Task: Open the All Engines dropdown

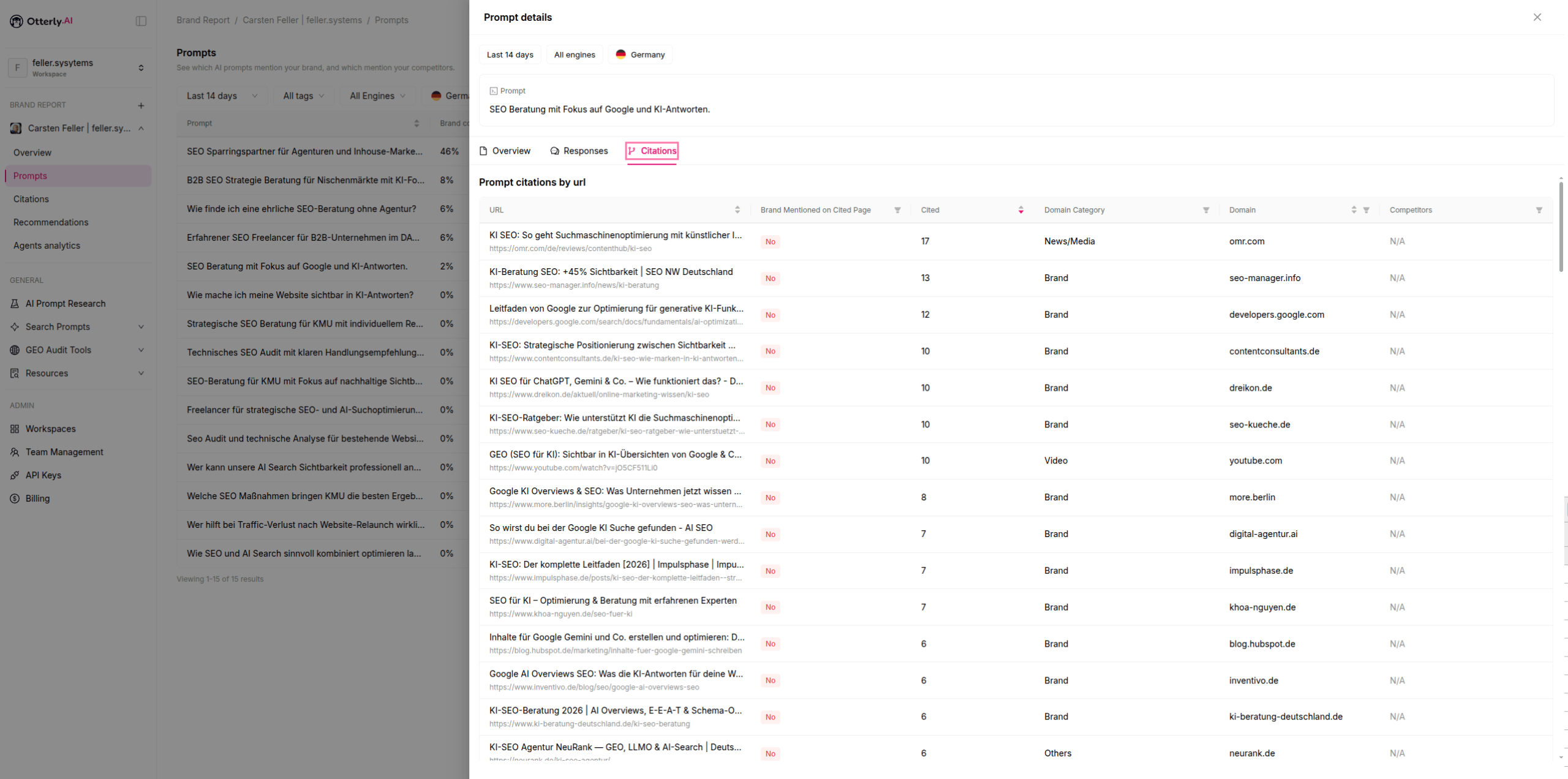Action: tap(377, 96)
